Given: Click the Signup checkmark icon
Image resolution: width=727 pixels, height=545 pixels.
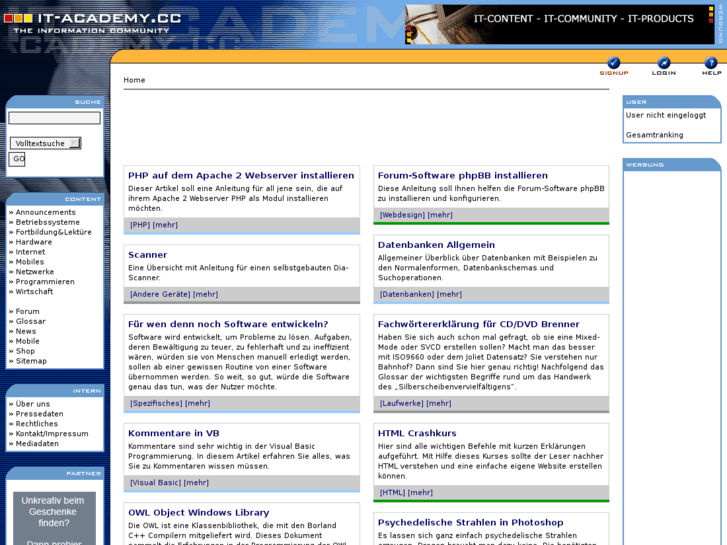Looking at the screenshot, I should pyautogui.click(x=613, y=63).
